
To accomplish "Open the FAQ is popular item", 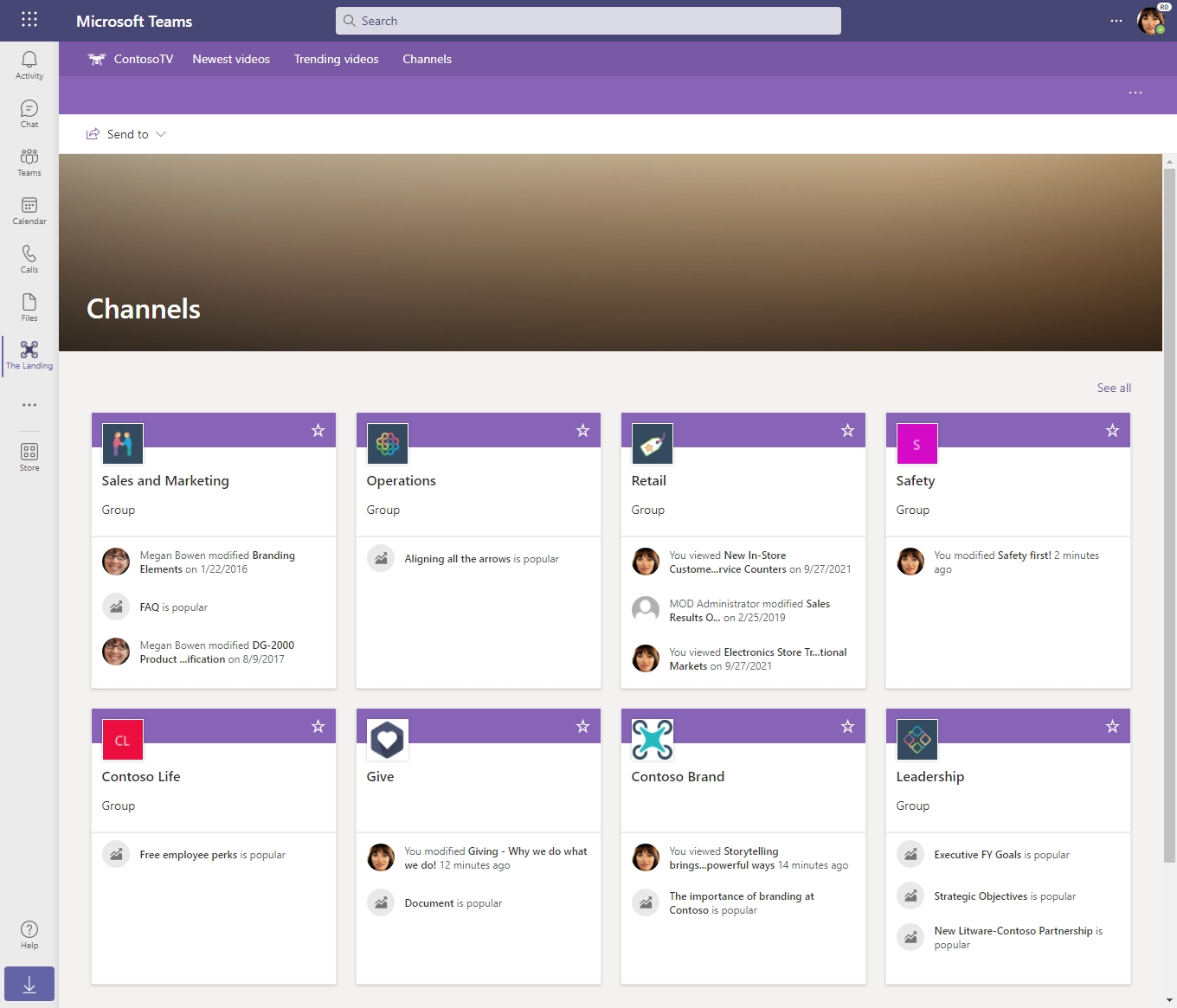I will pos(174,607).
